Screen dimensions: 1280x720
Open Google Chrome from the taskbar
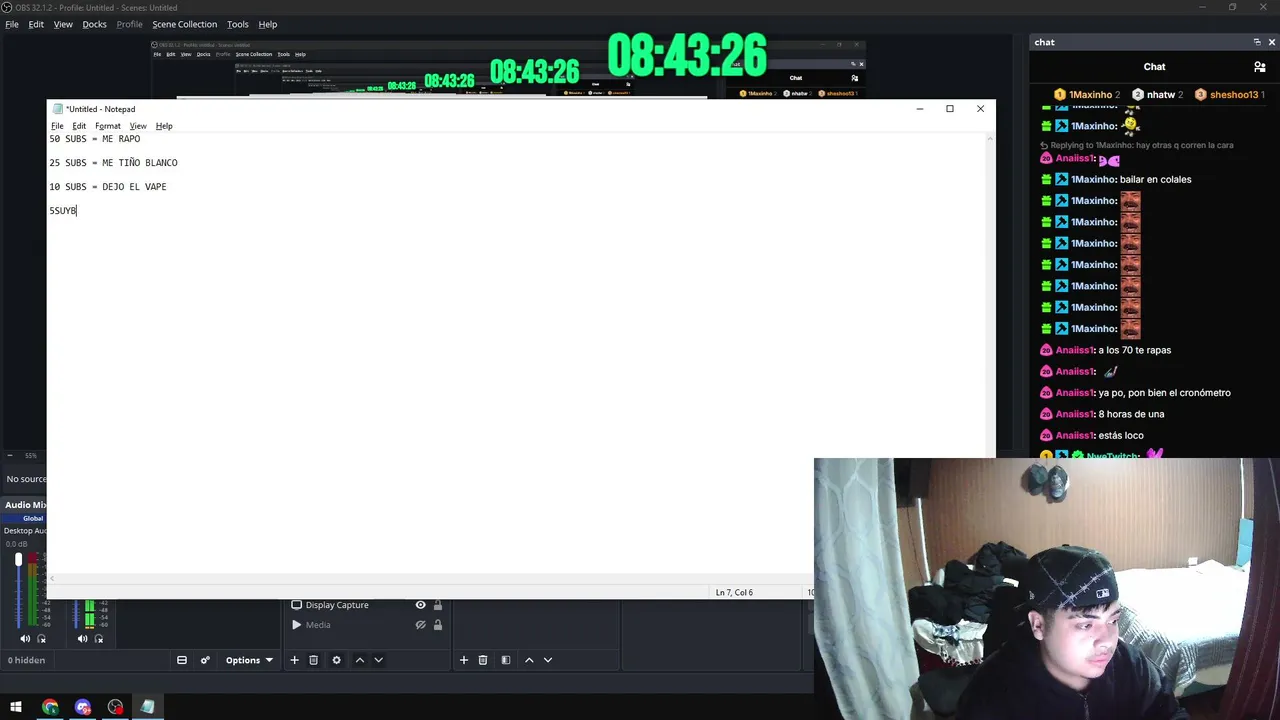(x=50, y=707)
